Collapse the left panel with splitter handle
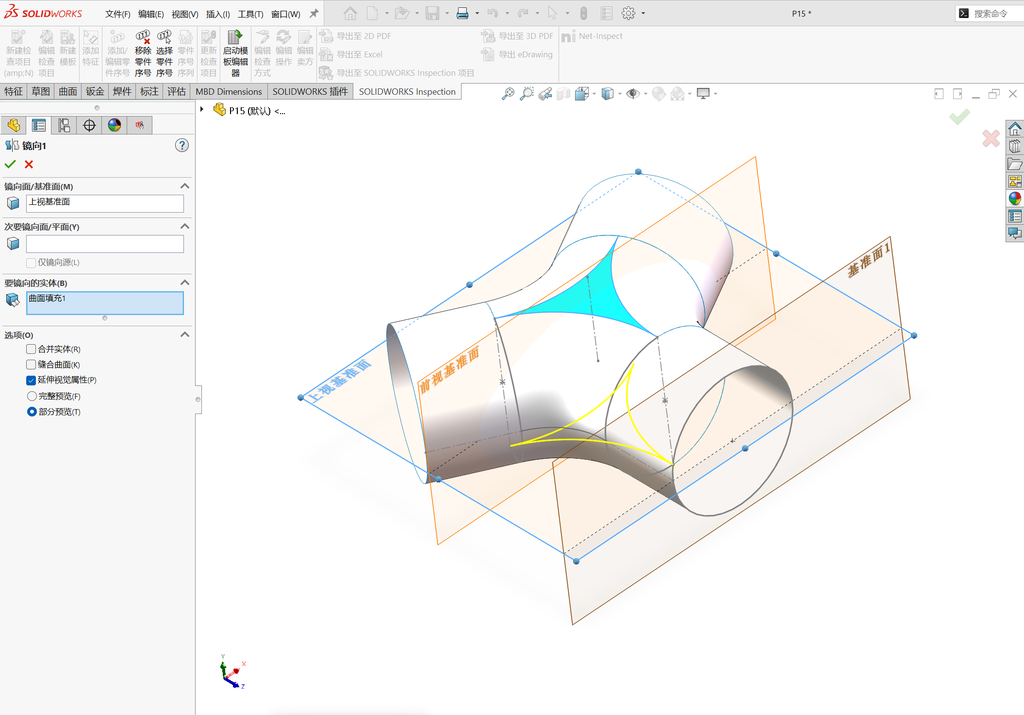The width and height of the screenshot is (1024, 715). pos(198,399)
